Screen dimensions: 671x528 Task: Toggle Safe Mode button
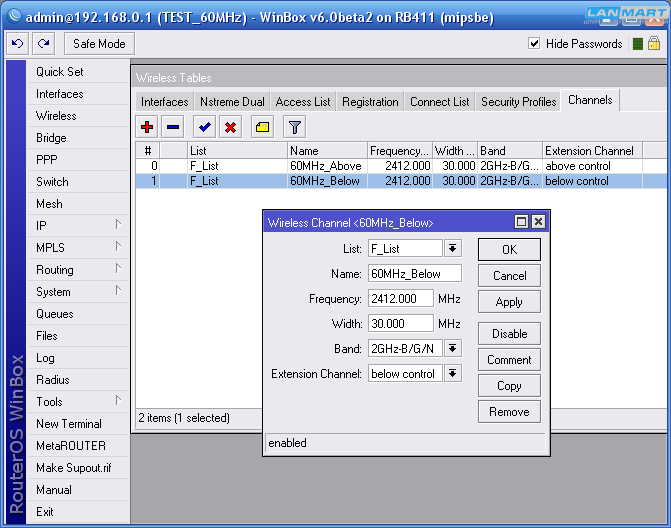coord(100,44)
